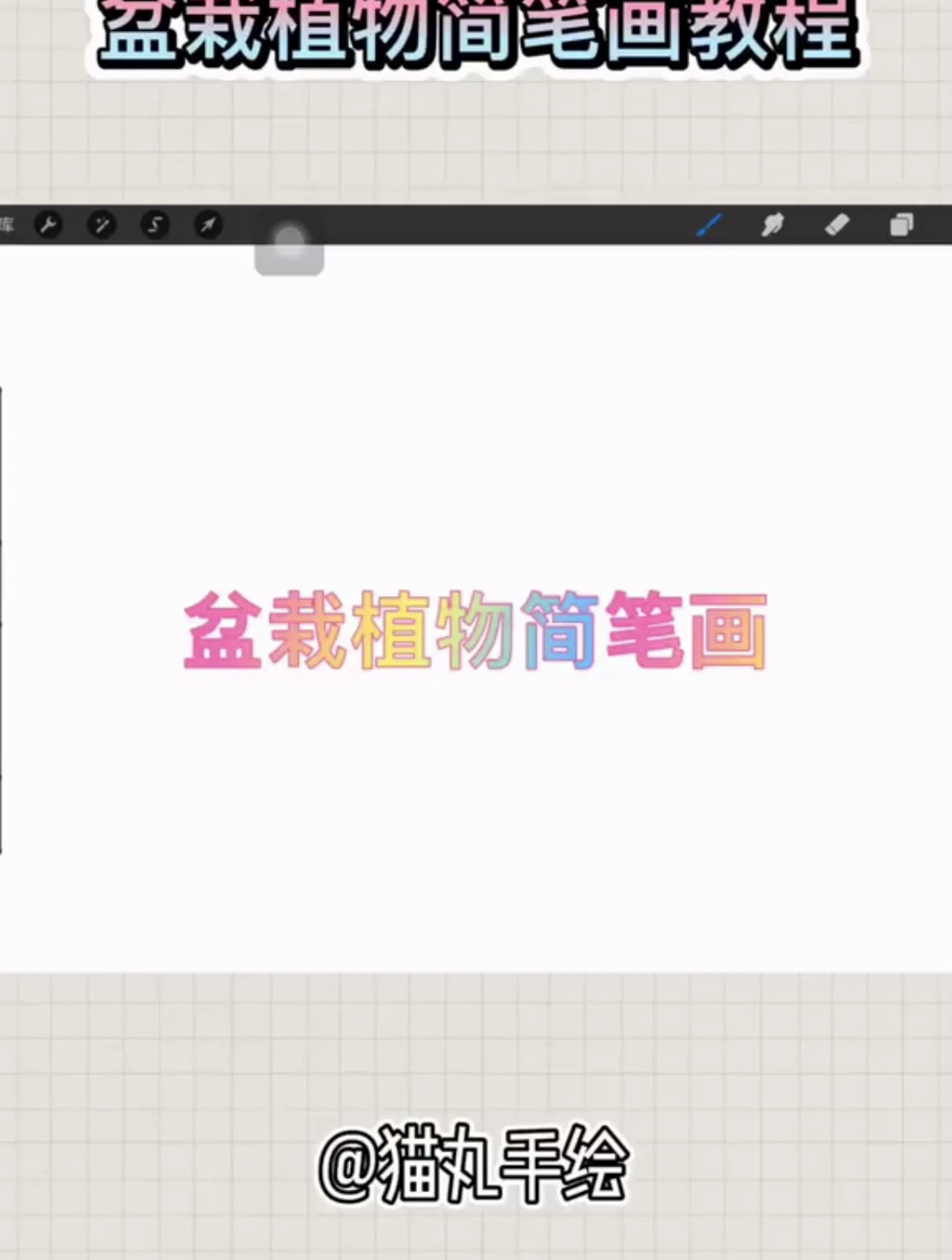Select the Smudge tool
The height and width of the screenshot is (1260, 952).
click(x=772, y=225)
